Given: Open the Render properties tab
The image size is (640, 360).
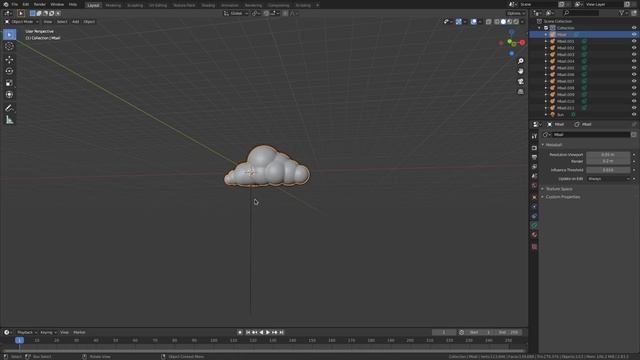Looking at the screenshot, I should (534, 148).
